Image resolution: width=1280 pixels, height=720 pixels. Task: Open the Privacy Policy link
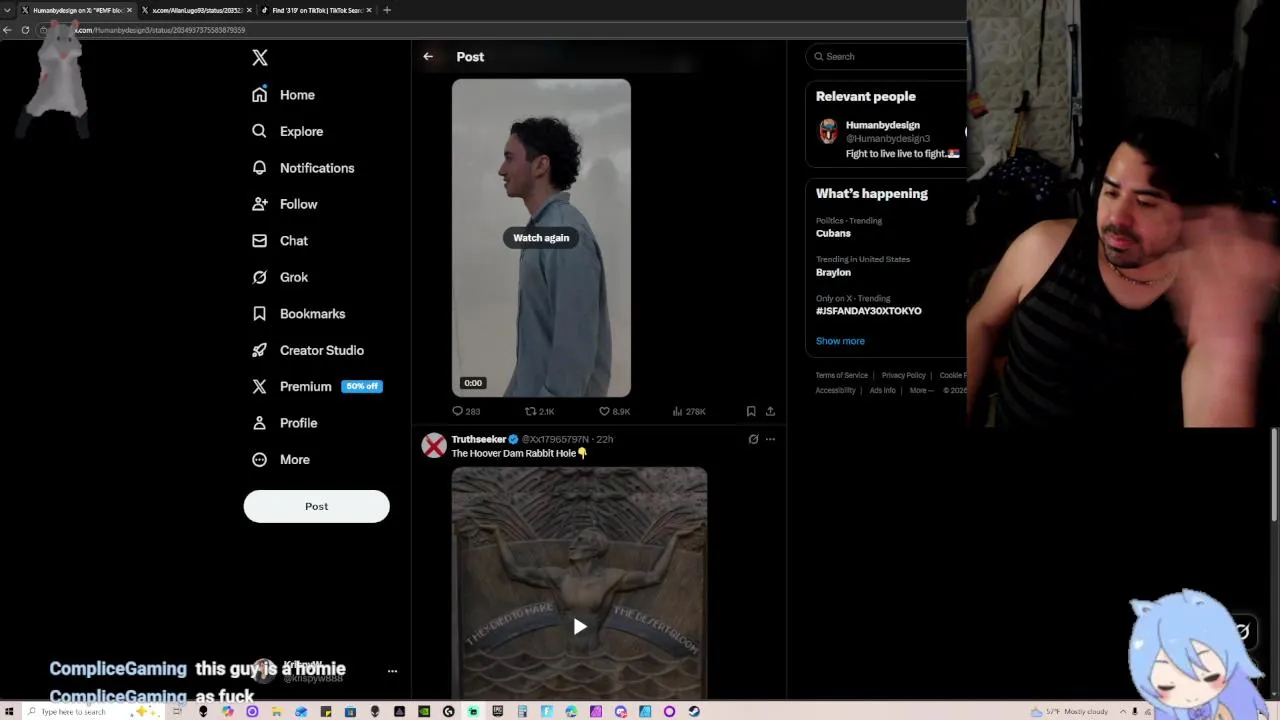[x=904, y=375]
